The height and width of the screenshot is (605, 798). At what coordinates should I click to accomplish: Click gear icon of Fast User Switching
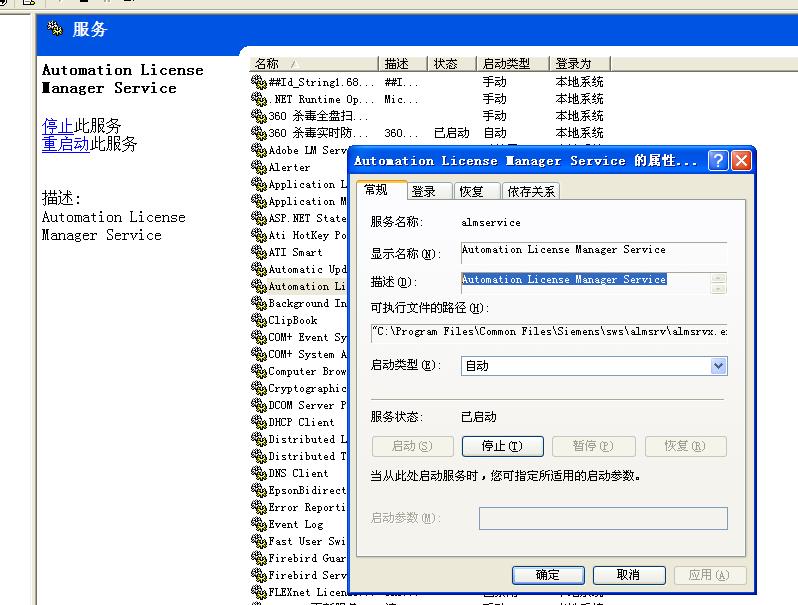click(259, 541)
